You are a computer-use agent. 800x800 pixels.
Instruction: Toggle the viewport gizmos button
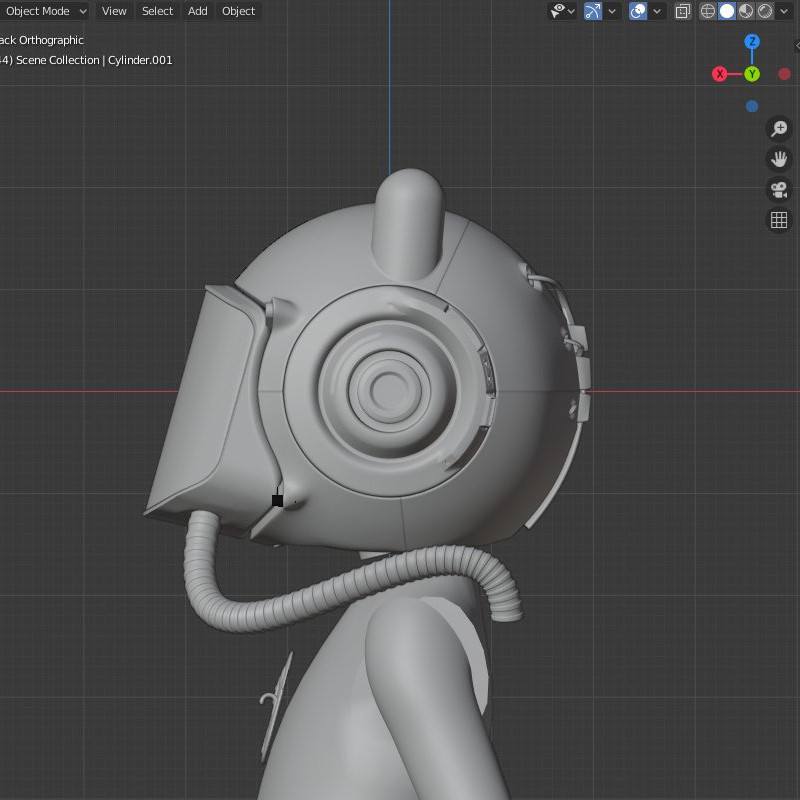pos(593,11)
